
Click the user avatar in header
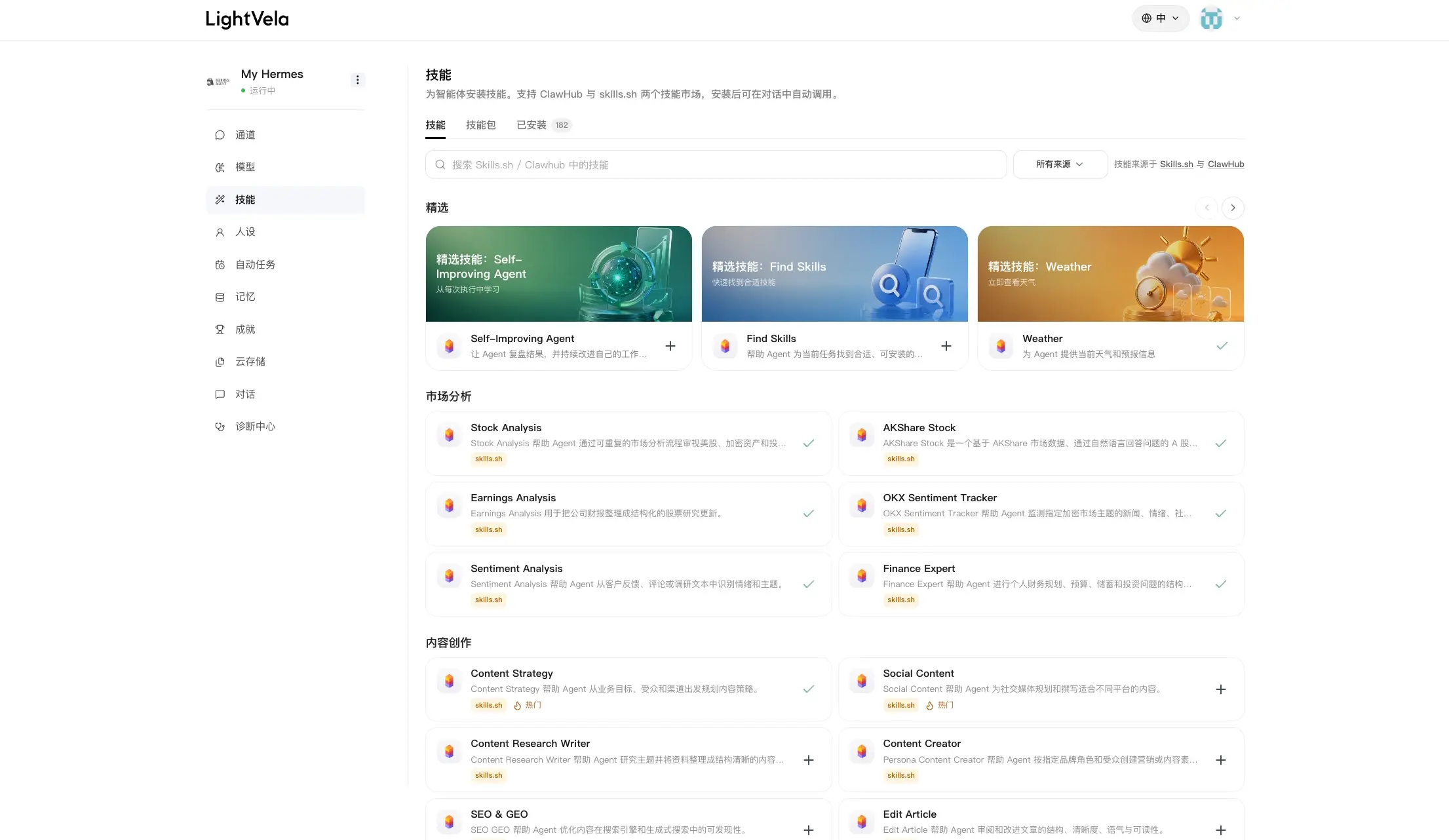click(1211, 18)
